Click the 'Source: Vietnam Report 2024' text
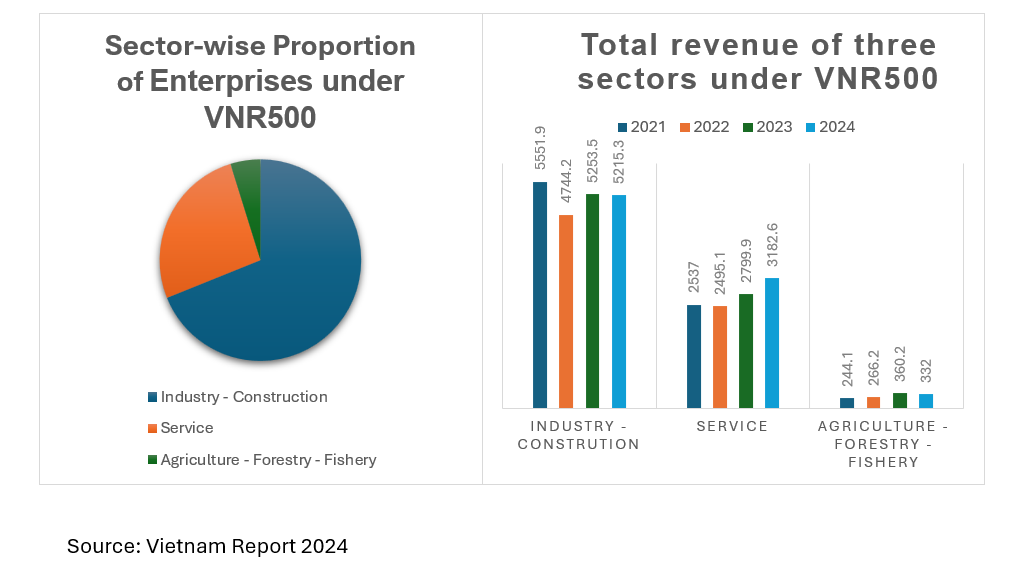This screenshot has width=1031, height=583. click(207, 546)
